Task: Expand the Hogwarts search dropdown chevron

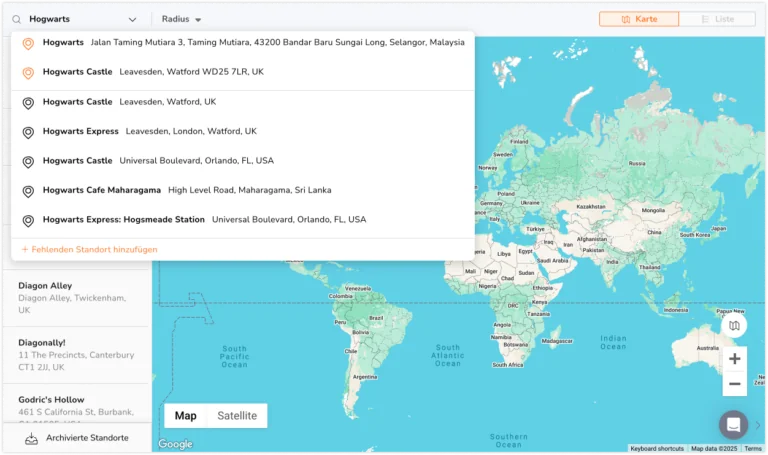Action: point(132,20)
